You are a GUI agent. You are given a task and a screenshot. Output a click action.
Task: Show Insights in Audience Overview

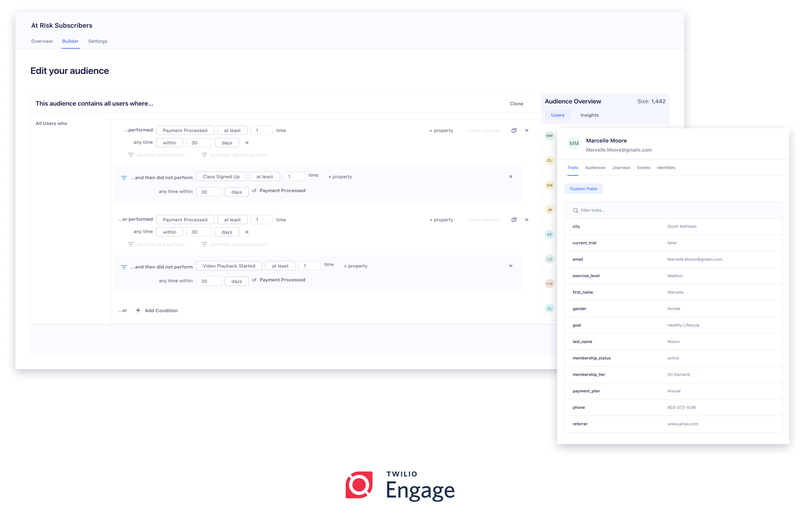tap(589, 115)
